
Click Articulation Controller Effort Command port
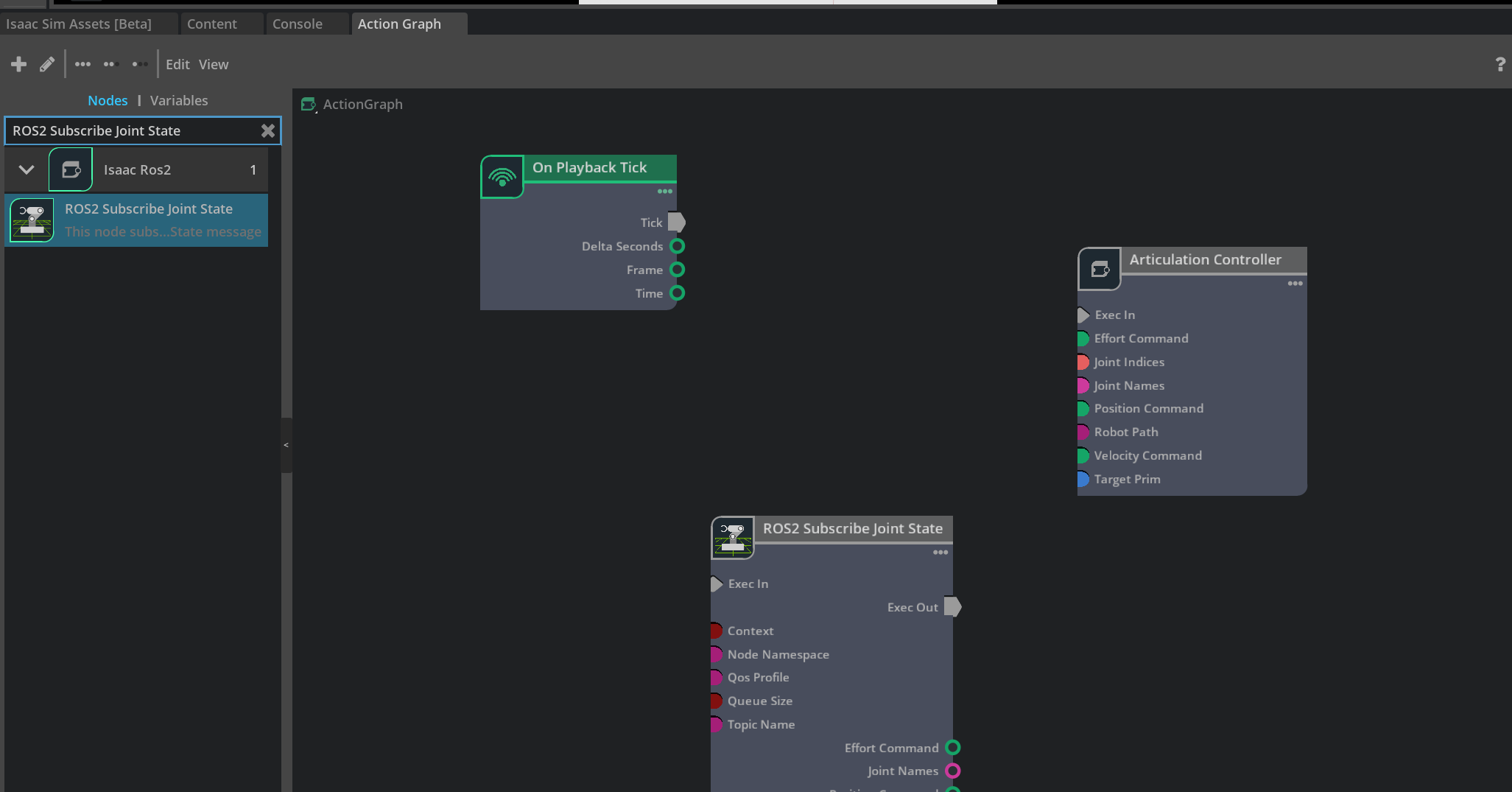click(1083, 339)
